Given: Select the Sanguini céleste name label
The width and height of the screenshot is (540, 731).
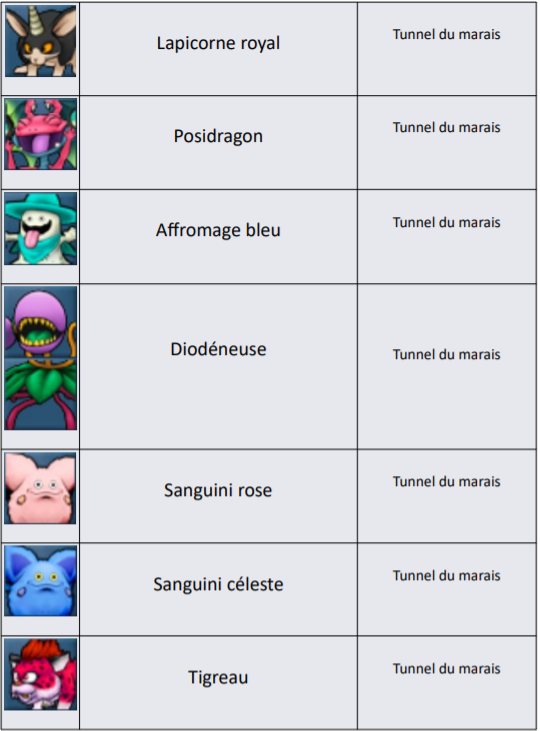Looking at the screenshot, I should pos(218,584).
